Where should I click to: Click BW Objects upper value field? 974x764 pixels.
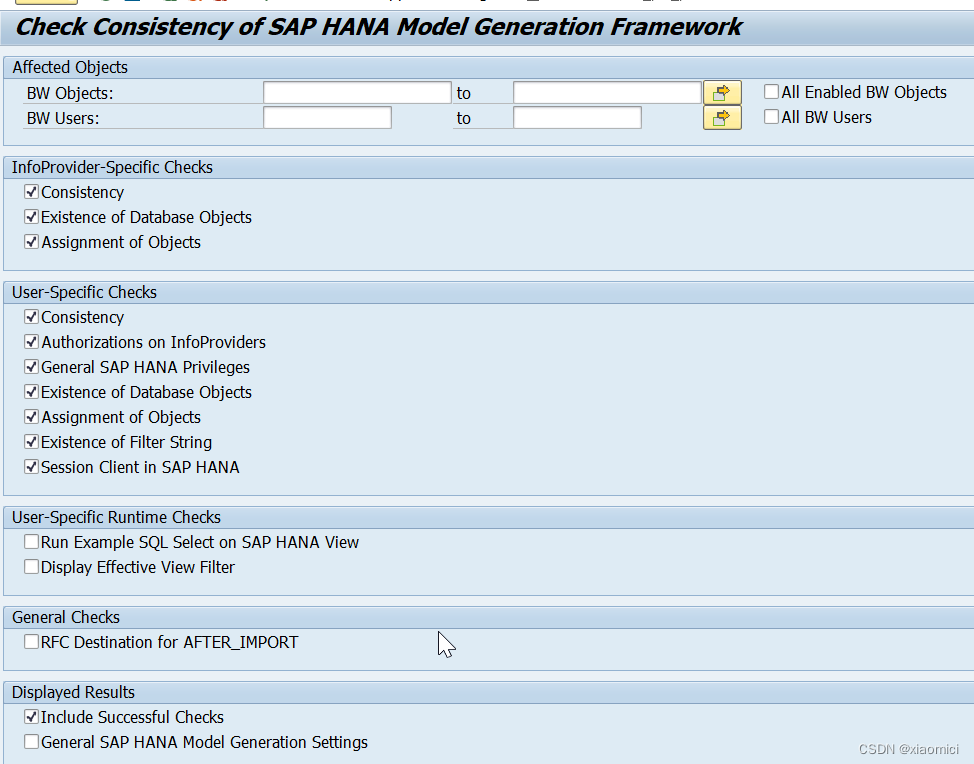pos(607,93)
